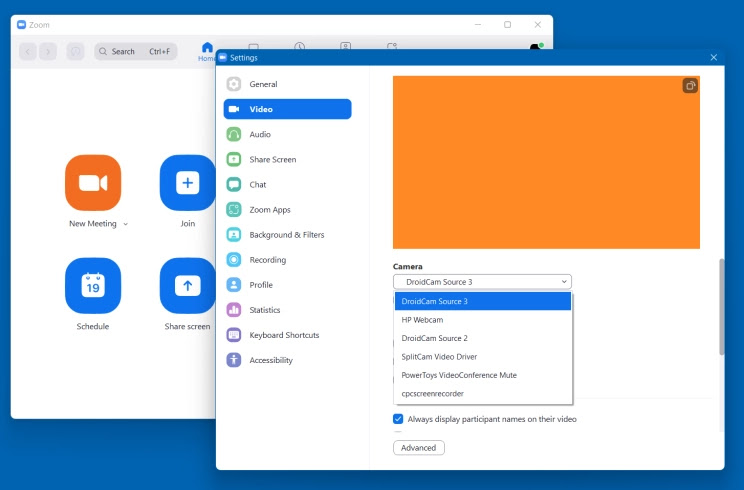This screenshot has height=490, width=744.
Task: Choose PowerToys VideoConference Mute
Action: pyautogui.click(x=483, y=375)
